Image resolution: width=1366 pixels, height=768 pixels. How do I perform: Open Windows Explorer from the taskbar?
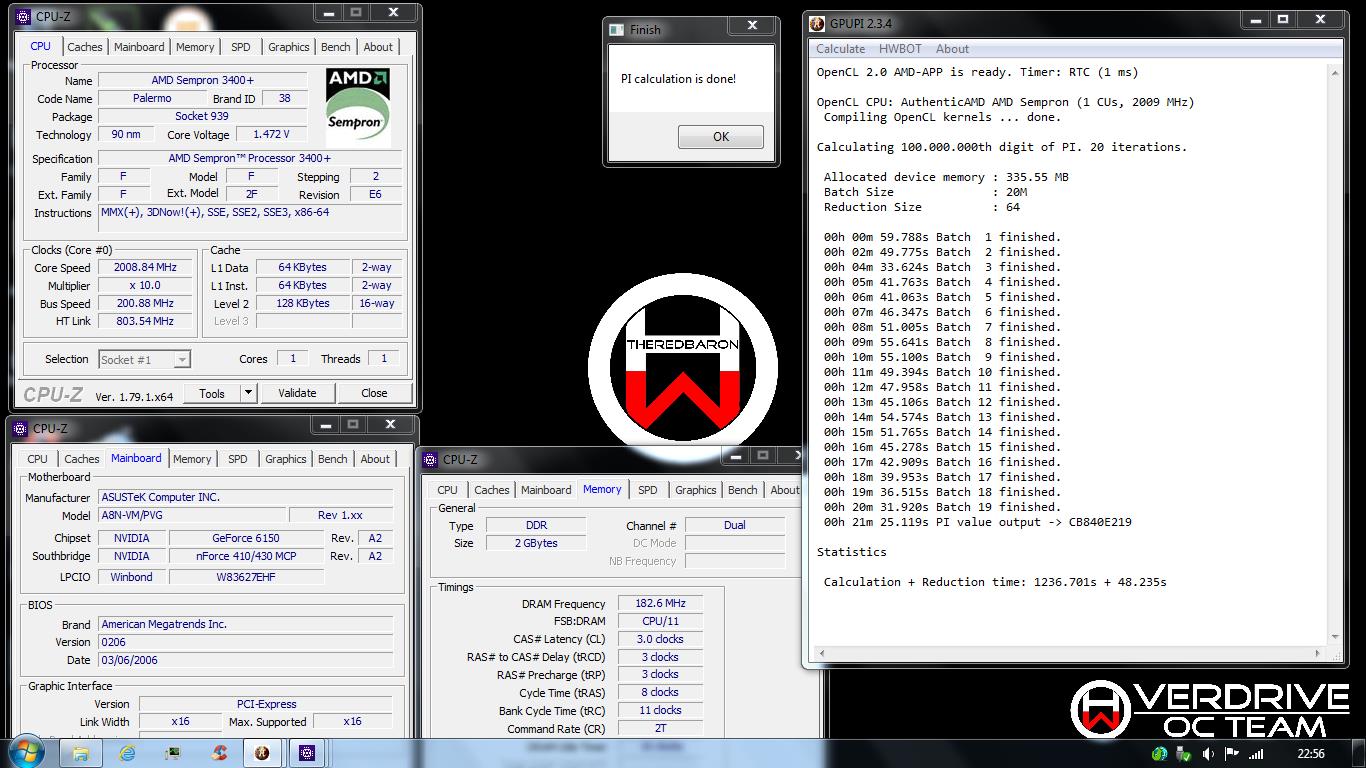pyautogui.click(x=81, y=753)
